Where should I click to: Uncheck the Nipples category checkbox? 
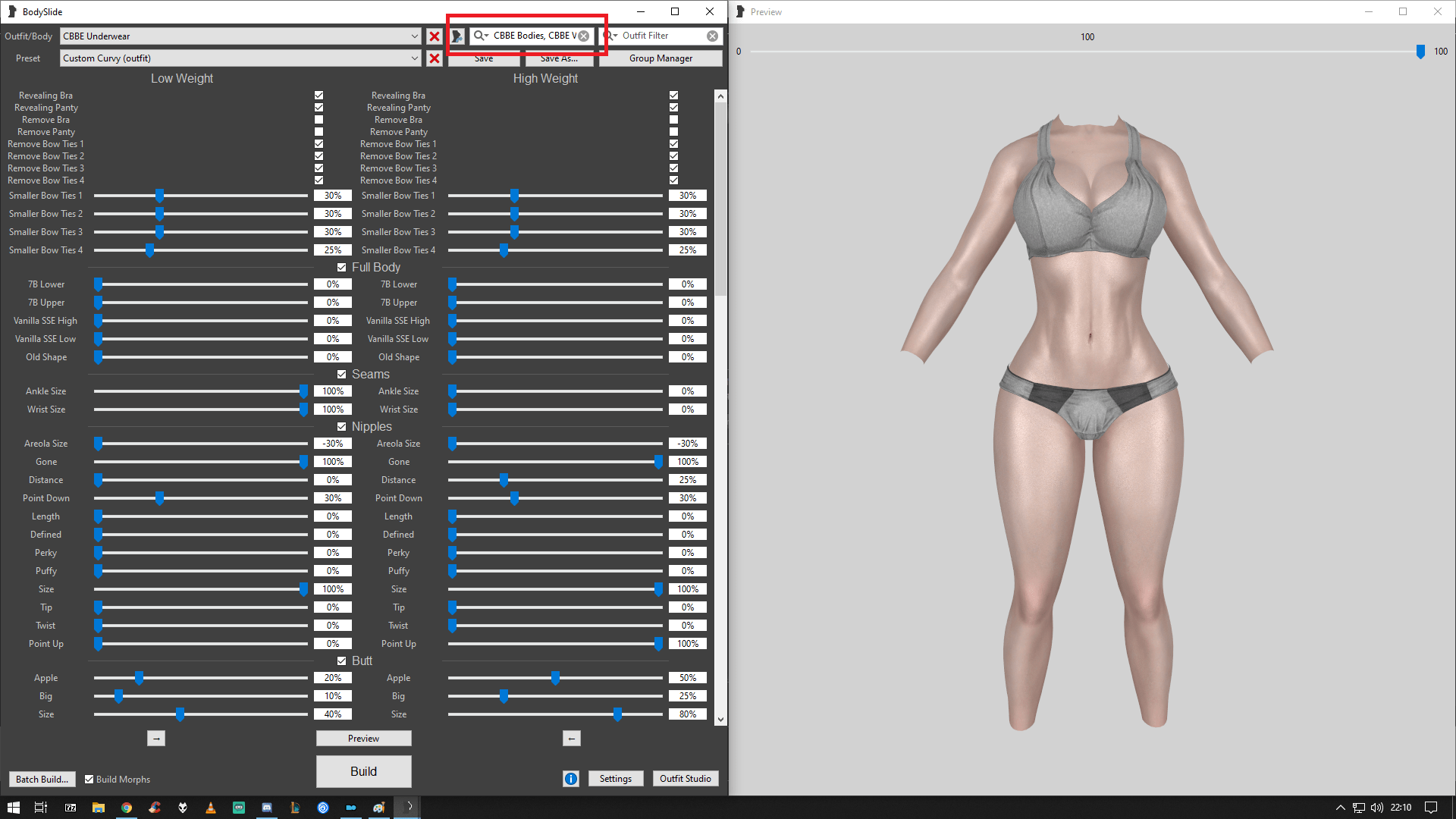pos(342,427)
